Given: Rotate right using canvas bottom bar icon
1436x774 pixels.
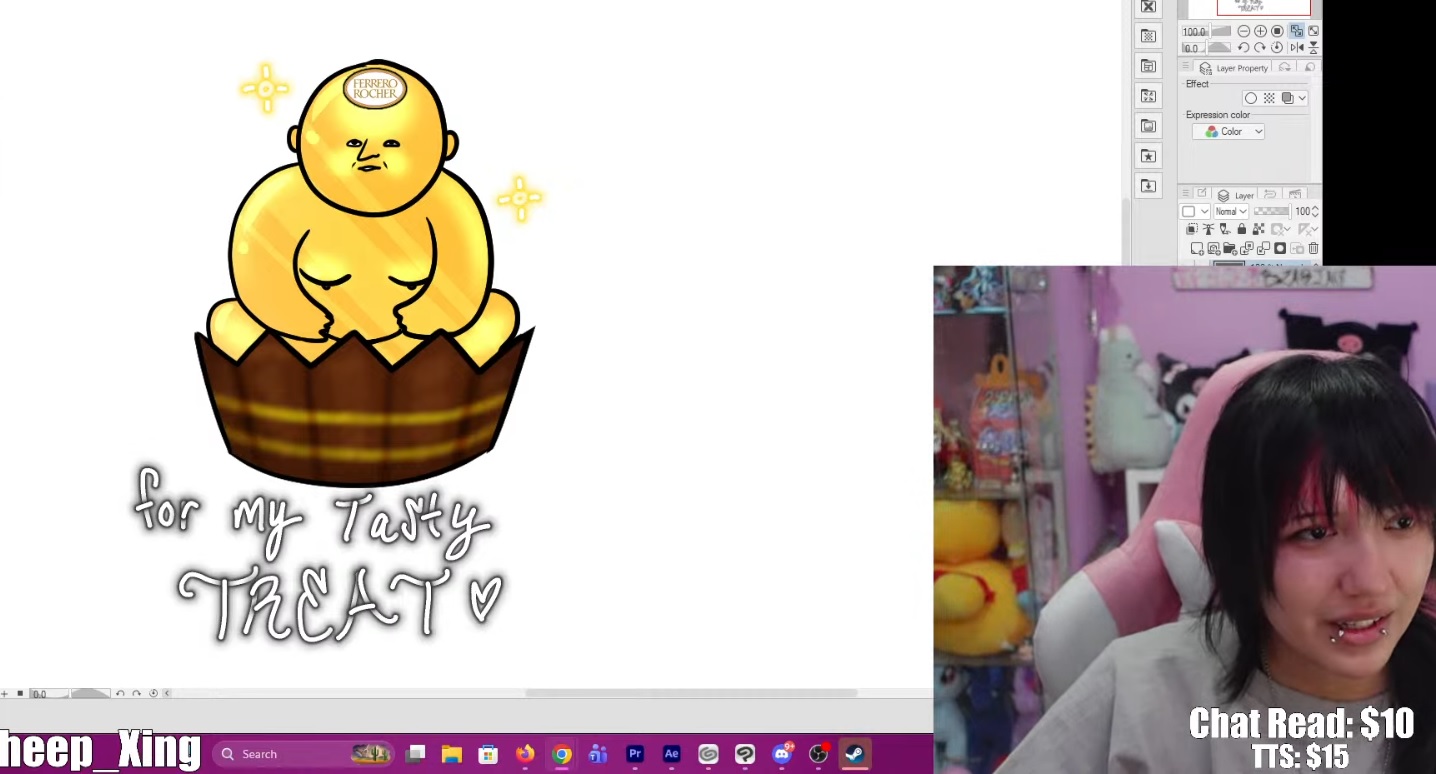Looking at the screenshot, I should tap(137, 693).
